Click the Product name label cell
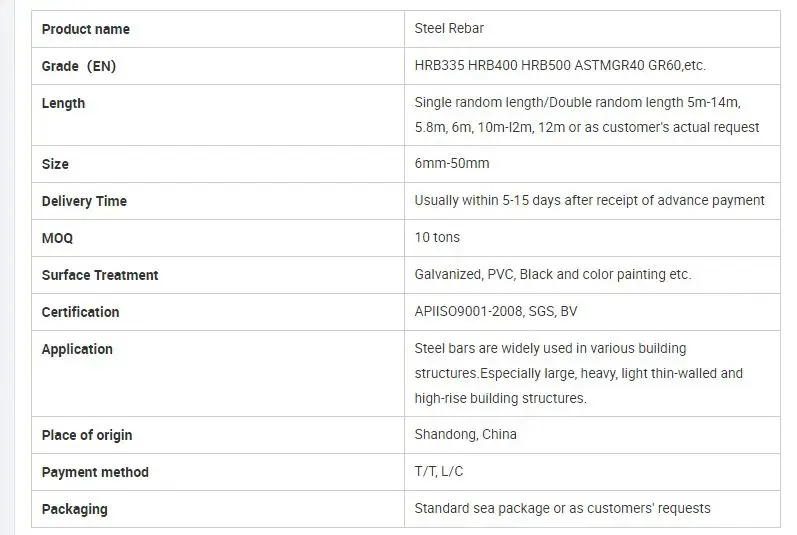The width and height of the screenshot is (797, 535). 86,29
